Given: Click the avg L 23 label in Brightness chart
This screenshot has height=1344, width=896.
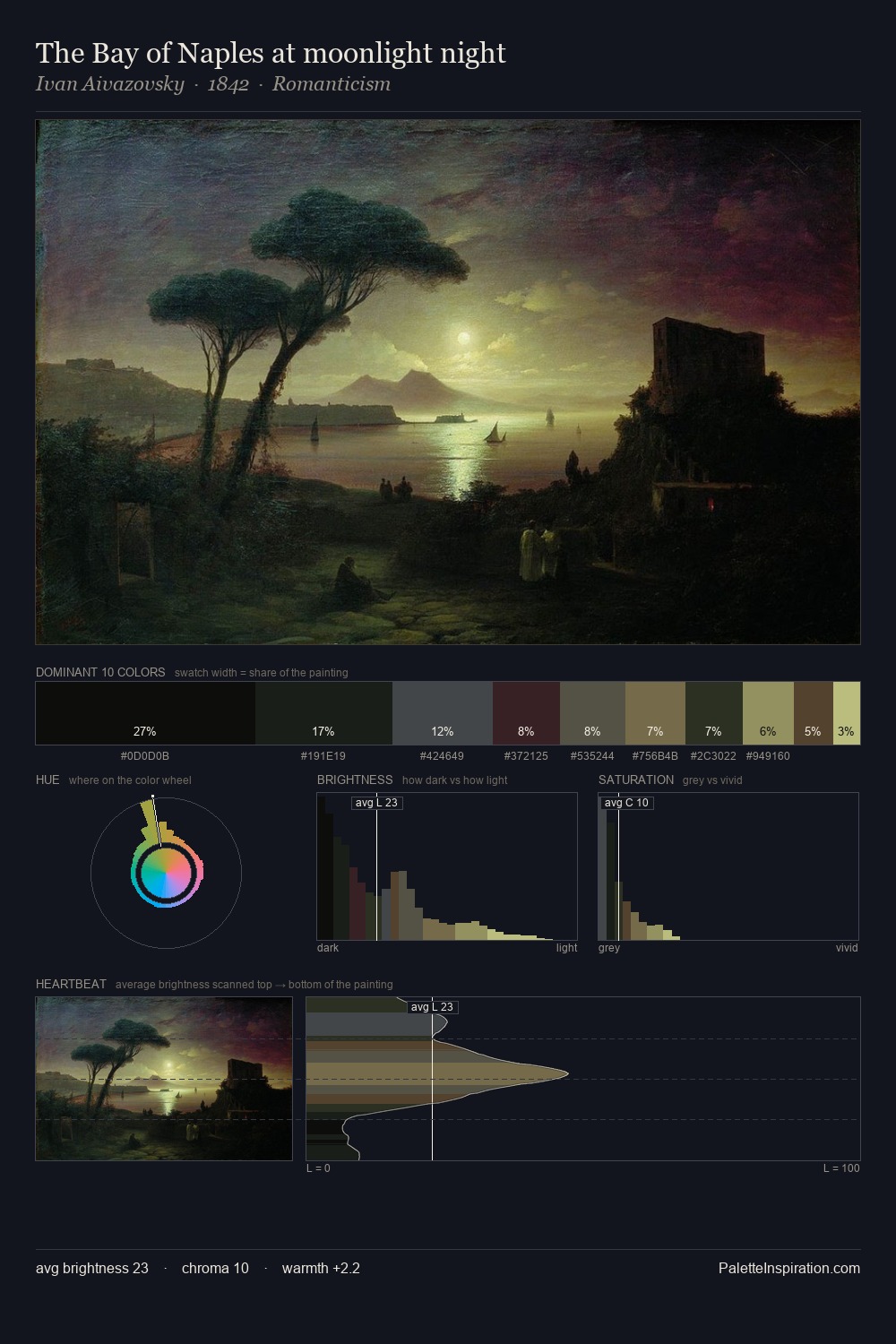Looking at the screenshot, I should click(376, 803).
